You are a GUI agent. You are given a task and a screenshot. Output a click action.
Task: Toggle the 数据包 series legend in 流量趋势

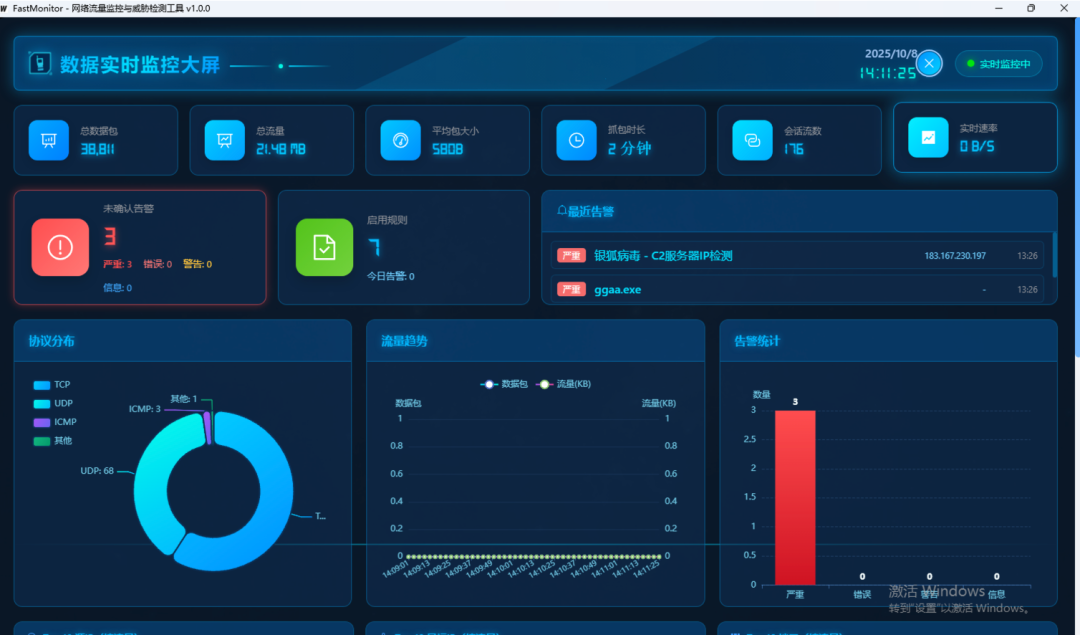(x=504, y=384)
